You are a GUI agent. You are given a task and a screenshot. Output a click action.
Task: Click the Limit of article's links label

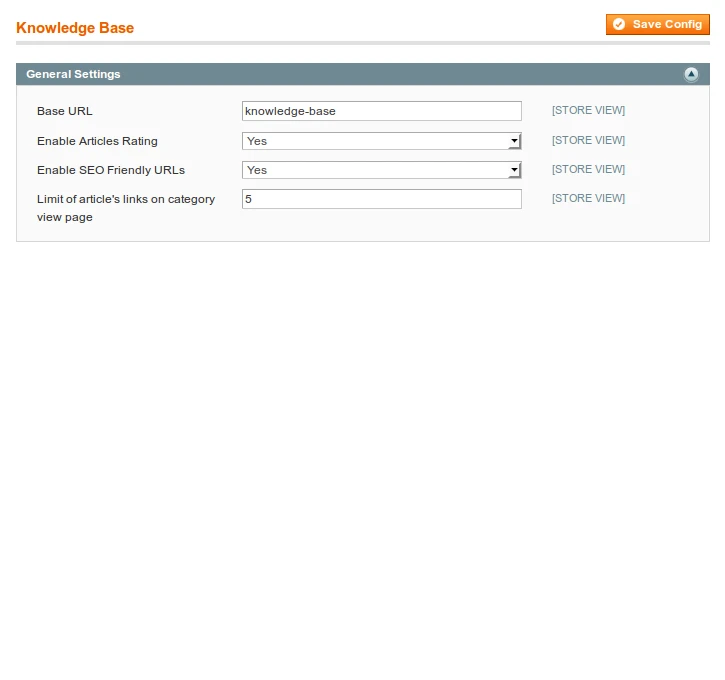tap(125, 199)
